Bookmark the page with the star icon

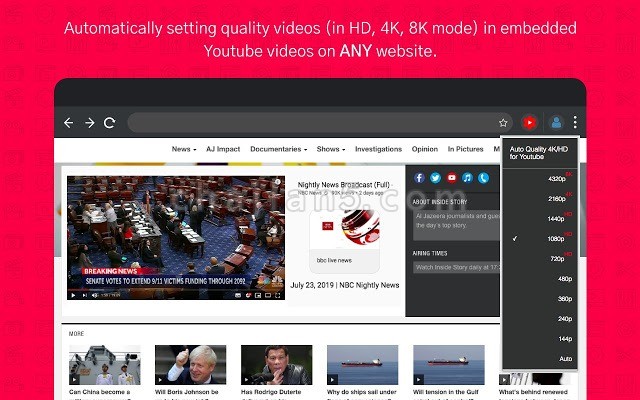click(x=503, y=122)
